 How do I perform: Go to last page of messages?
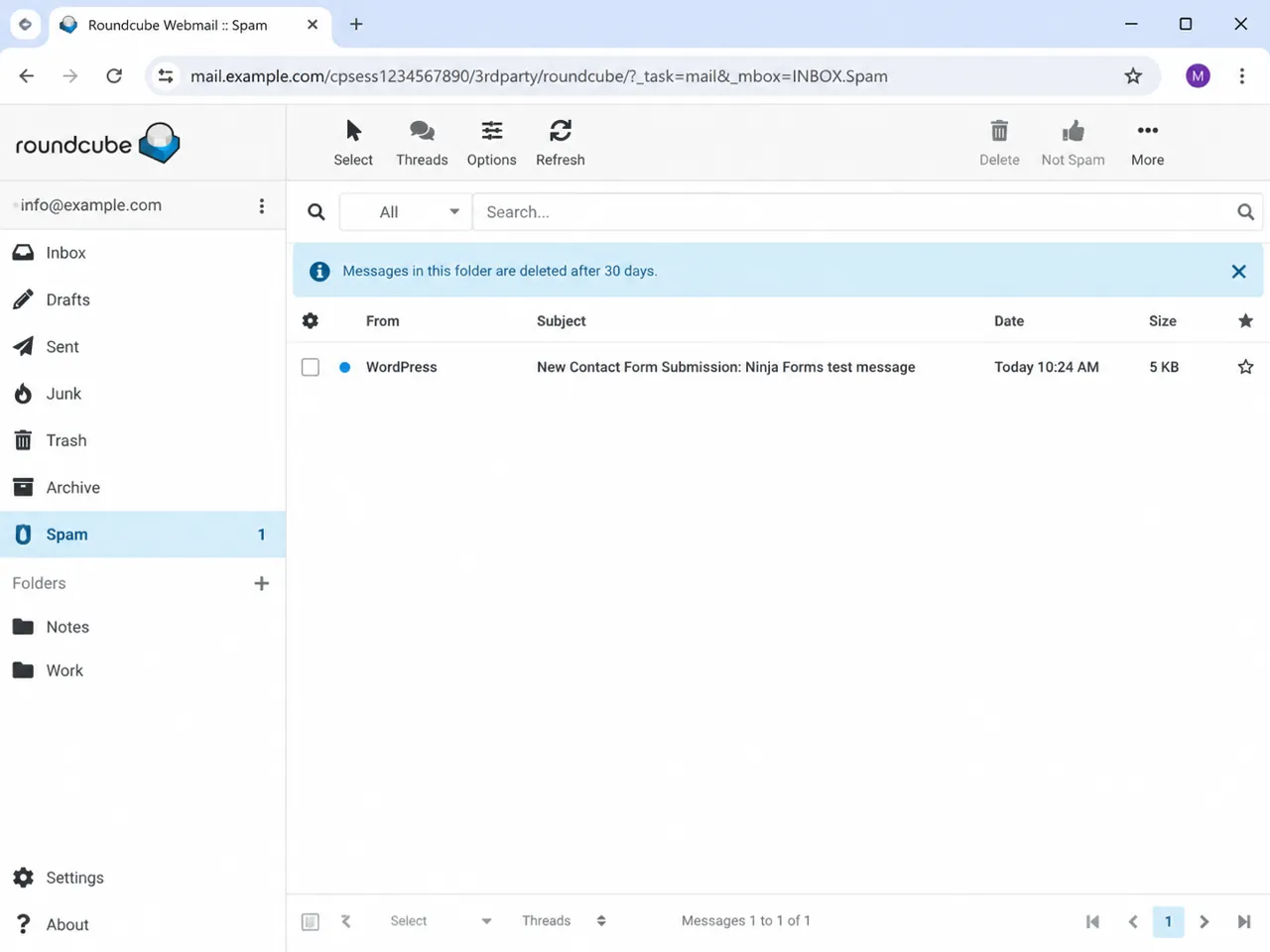coord(1243,921)
